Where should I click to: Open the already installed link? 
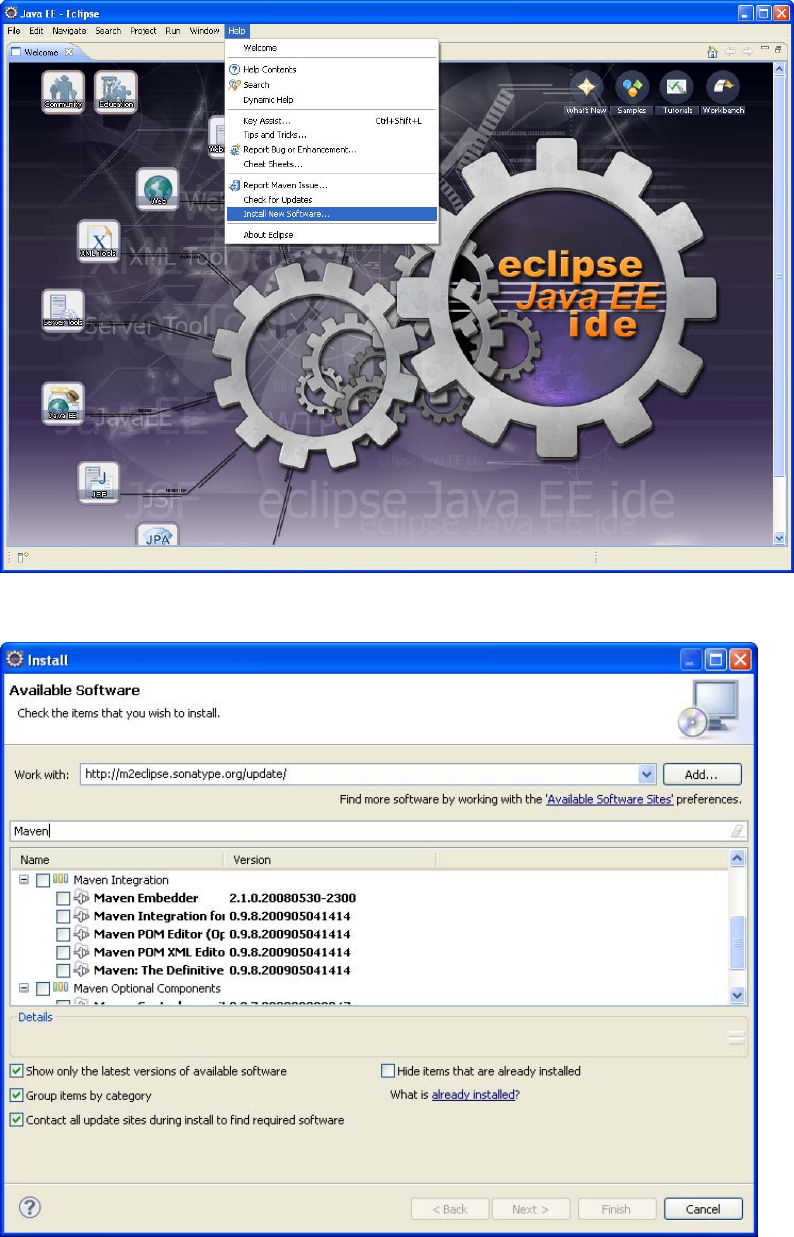point(472,1095)
